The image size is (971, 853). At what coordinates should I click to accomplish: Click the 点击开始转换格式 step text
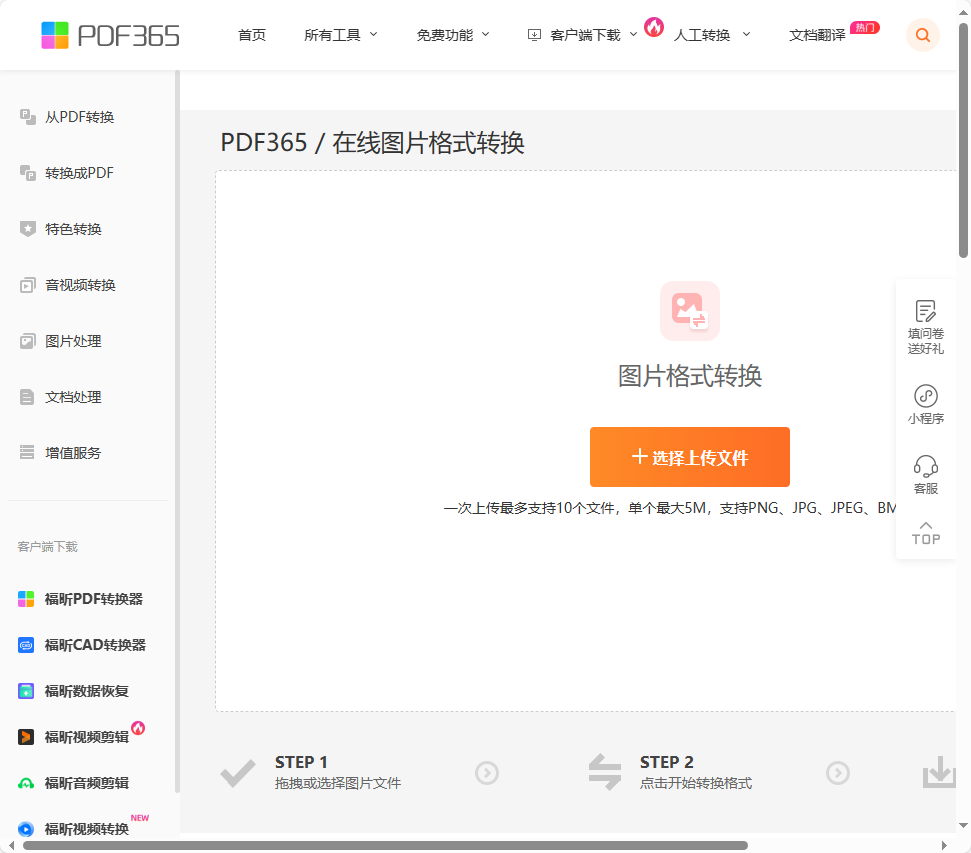(696, 783)
